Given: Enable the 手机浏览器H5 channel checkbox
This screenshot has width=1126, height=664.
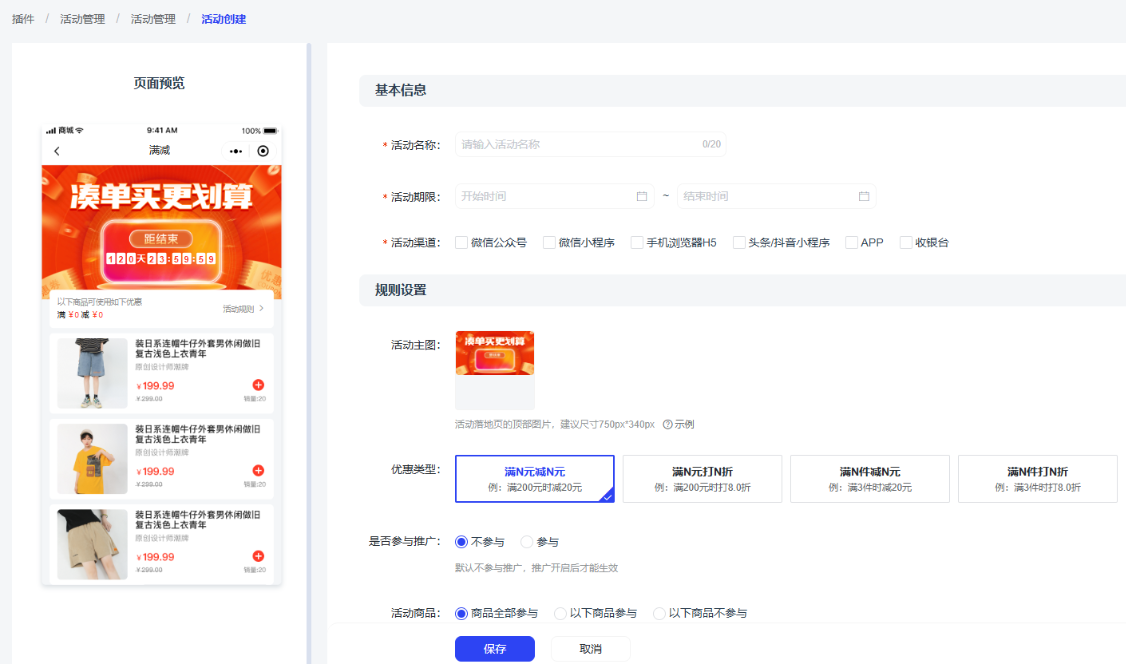Looking at the screenshot, I should [x=637, y=242].
